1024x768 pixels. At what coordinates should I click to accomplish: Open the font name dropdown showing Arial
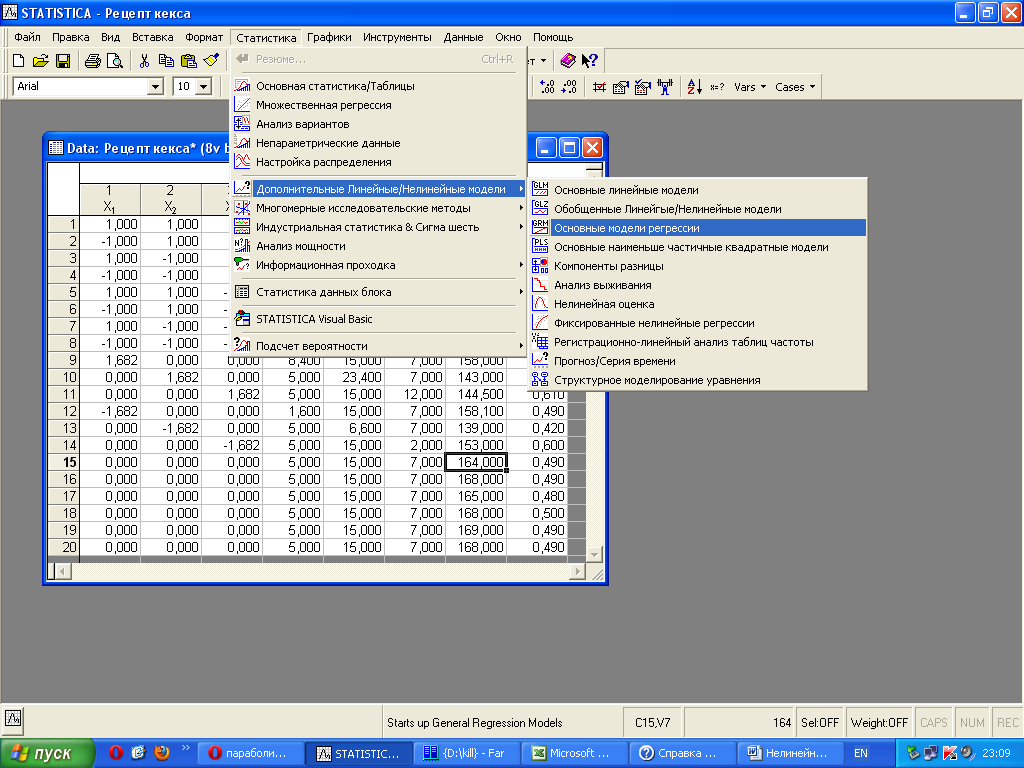tap(155, 87)
